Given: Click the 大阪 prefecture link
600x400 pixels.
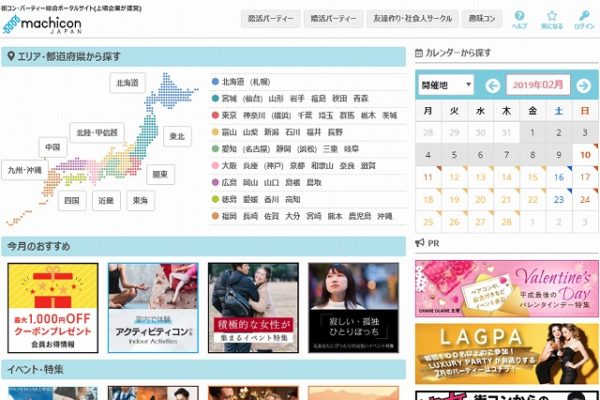Looking at the screenshot, I should coord(231,165).
